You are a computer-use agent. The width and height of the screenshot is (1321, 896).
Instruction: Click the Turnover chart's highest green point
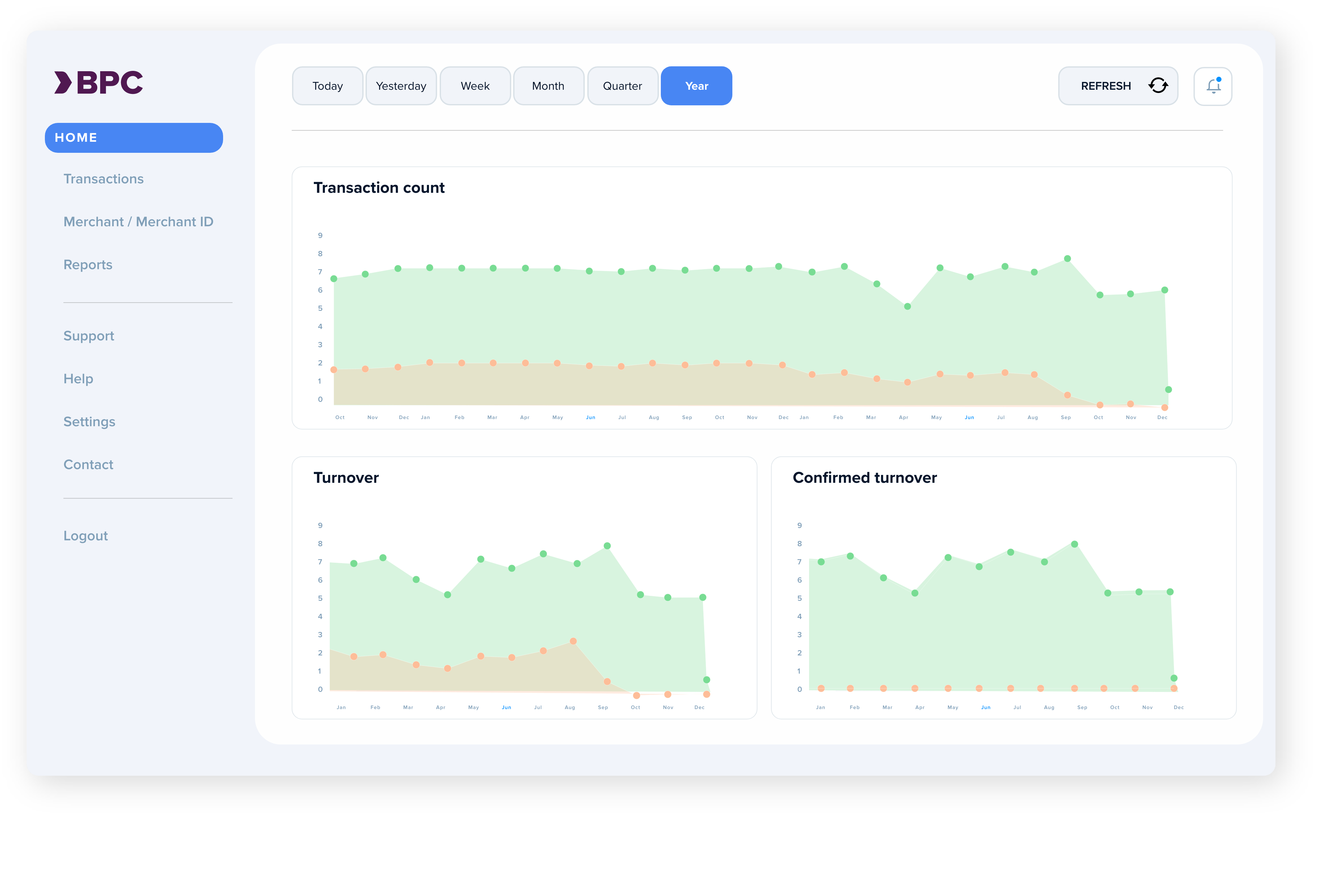[x=607, y=546]
